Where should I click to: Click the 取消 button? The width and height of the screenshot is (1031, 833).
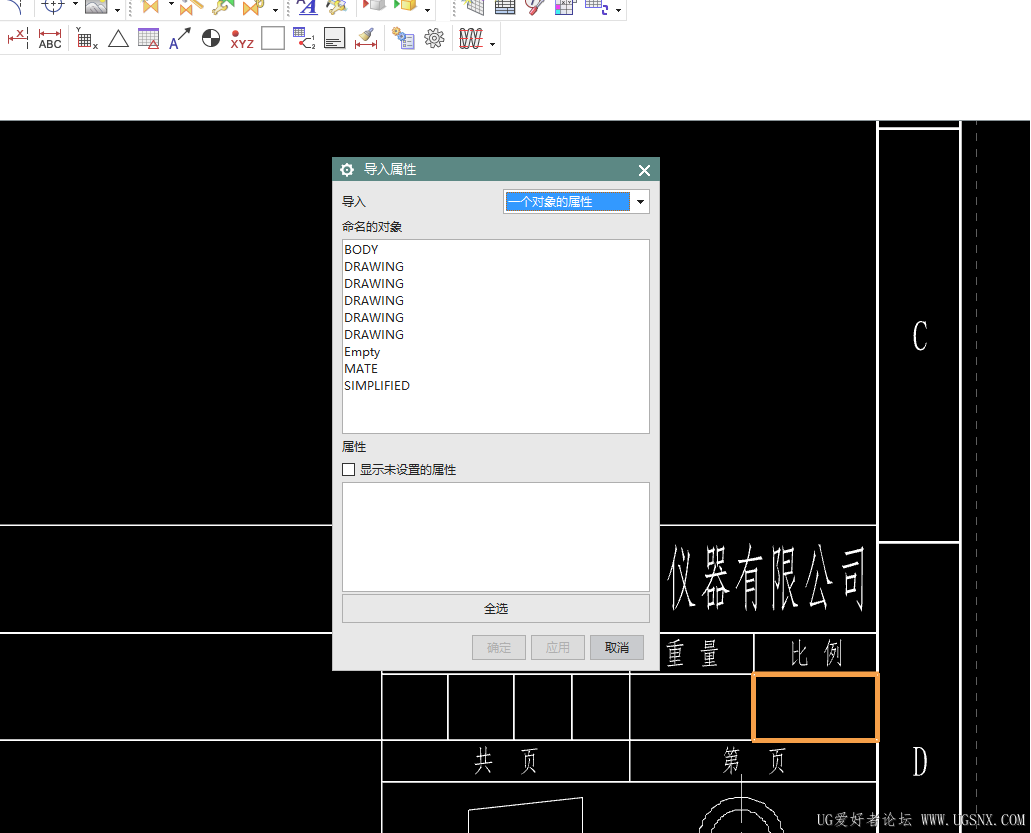(617, 647)
